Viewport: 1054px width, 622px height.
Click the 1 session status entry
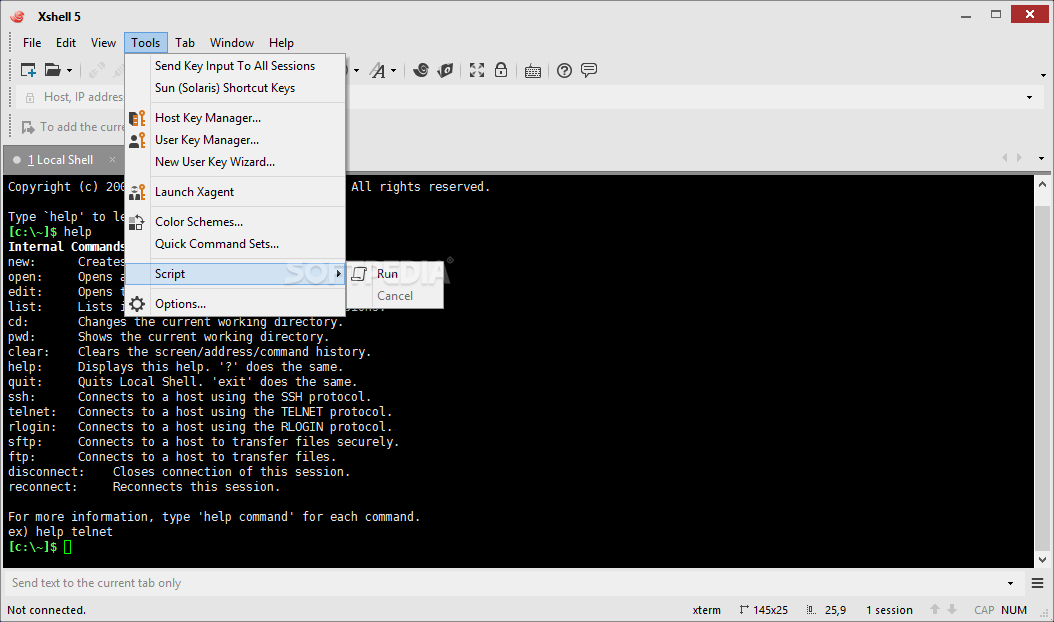click(x=889, y=610)
